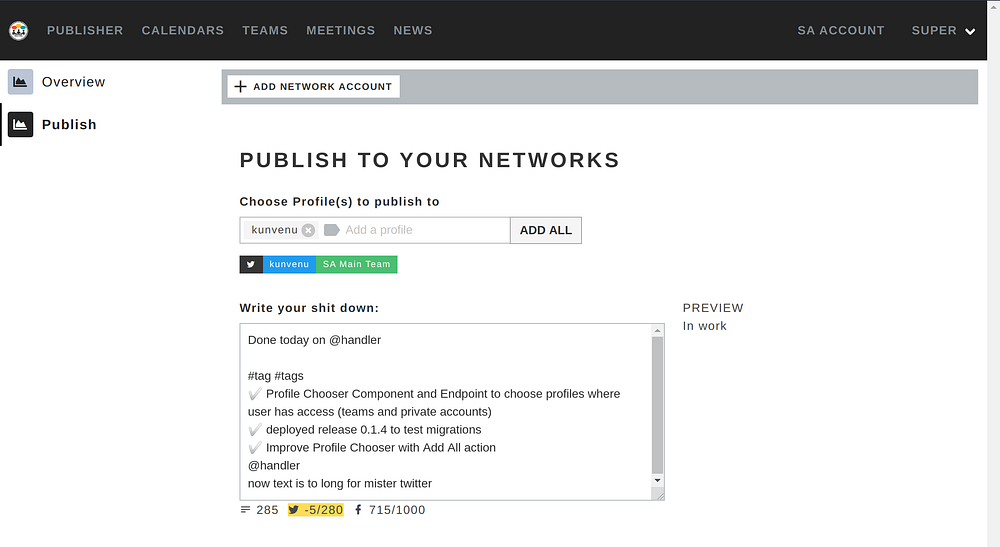Click the app logo in navbar
This screenshot has height=547, width=1000.
pyautogui.click(x=18, y=31)
